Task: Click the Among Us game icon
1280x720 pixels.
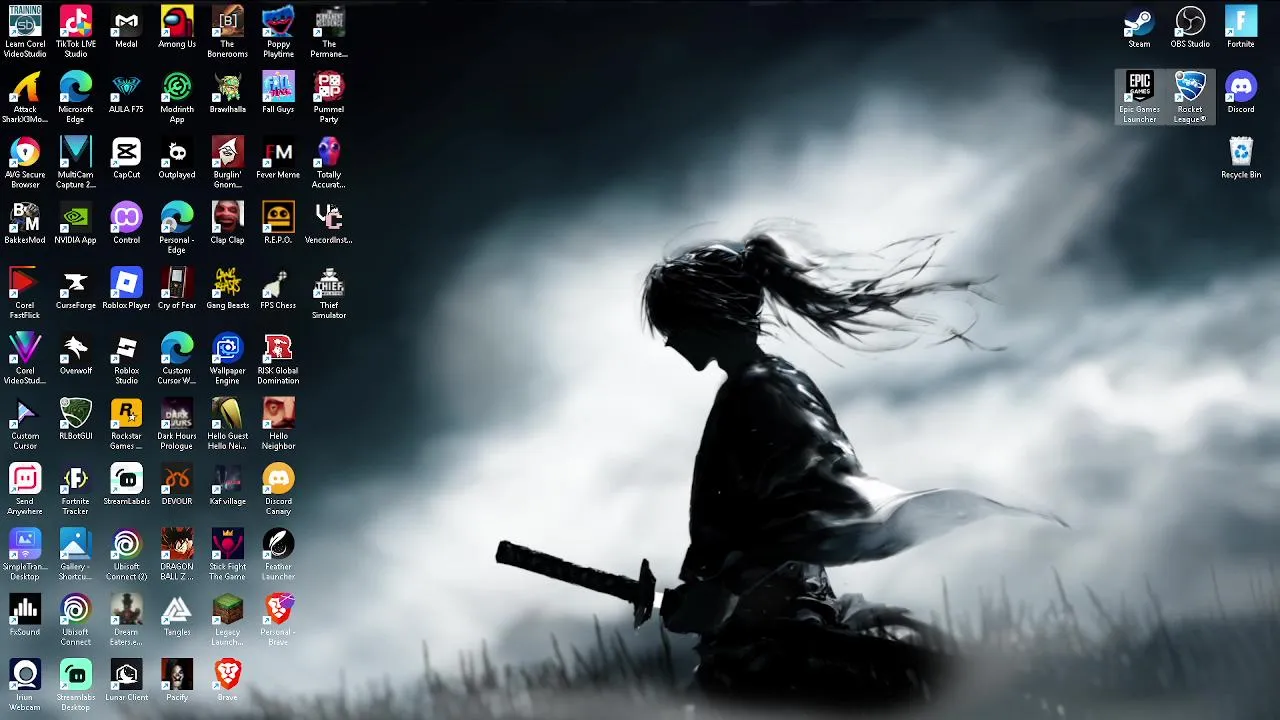Action: coord(177,22)
